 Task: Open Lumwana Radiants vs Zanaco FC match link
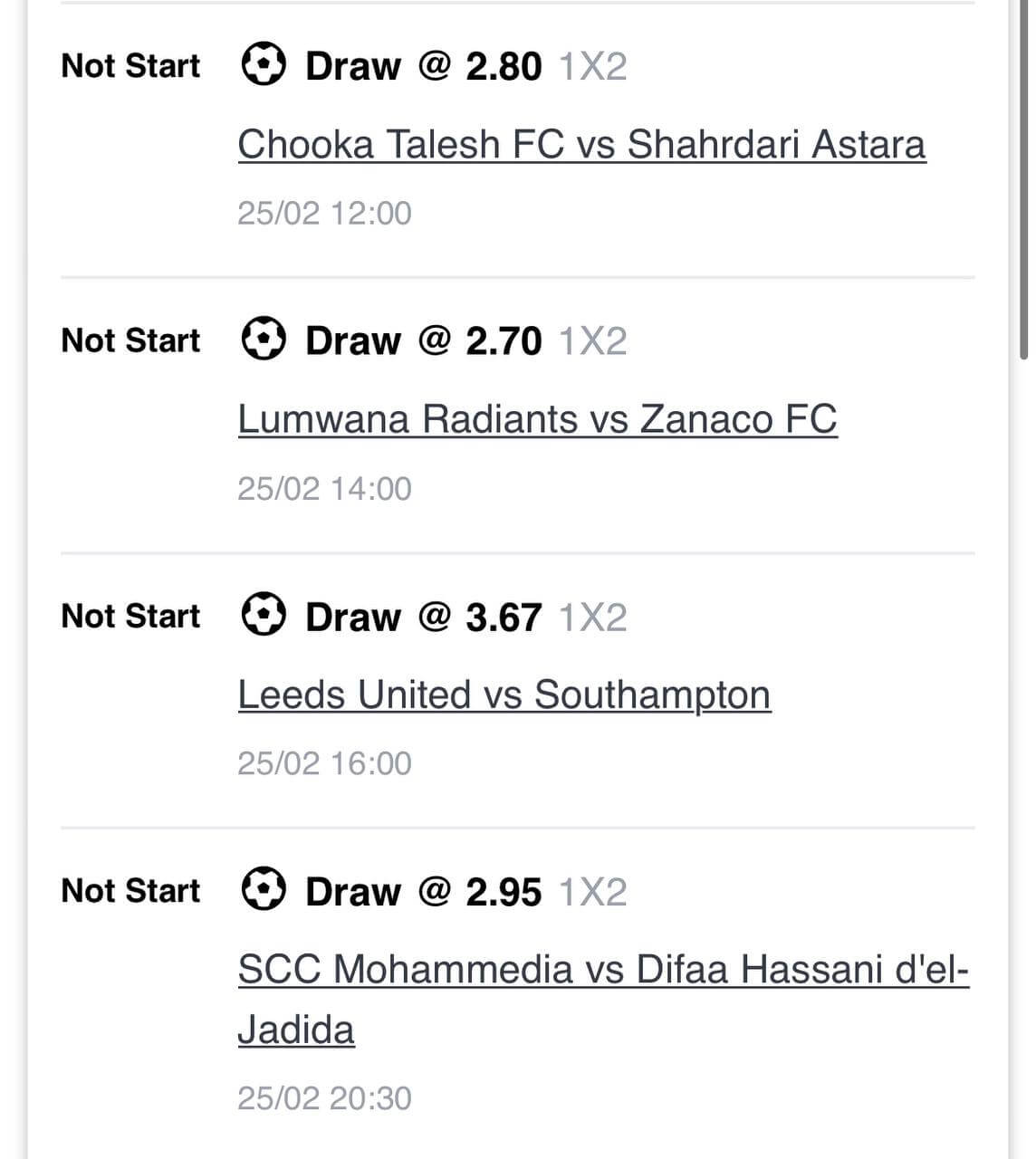point(537,418)
